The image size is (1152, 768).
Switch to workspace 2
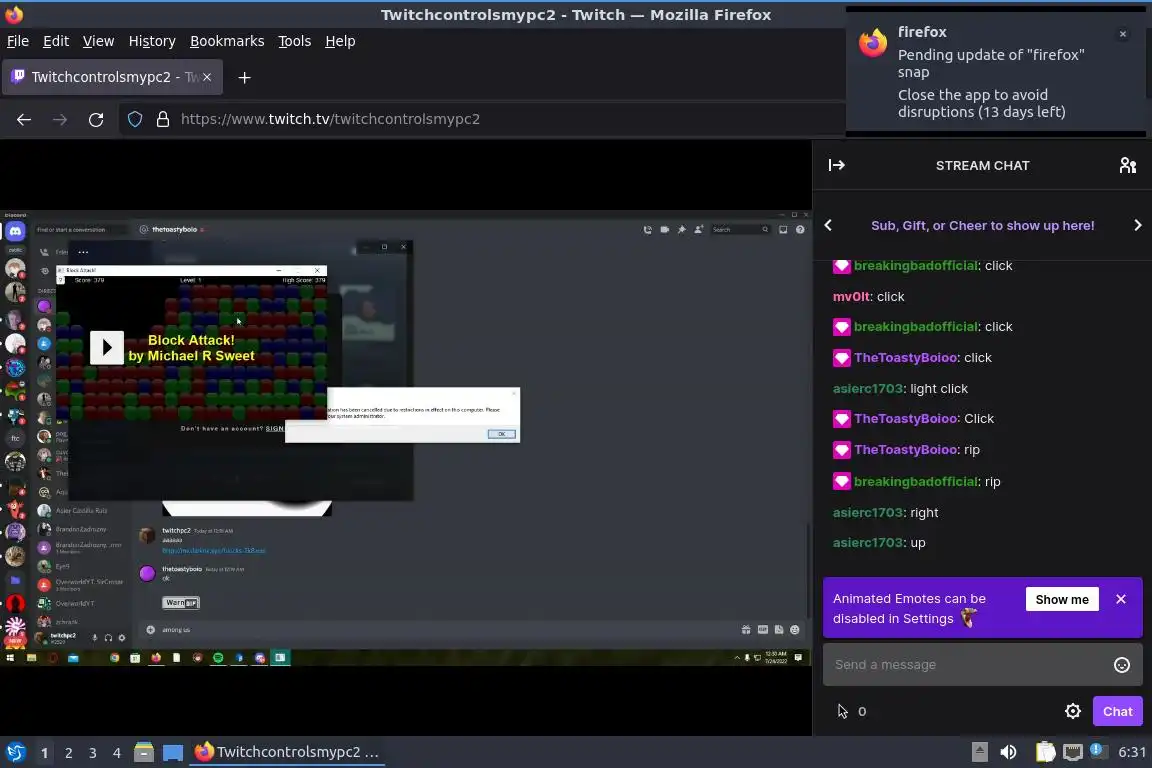(x=69, y=753)
